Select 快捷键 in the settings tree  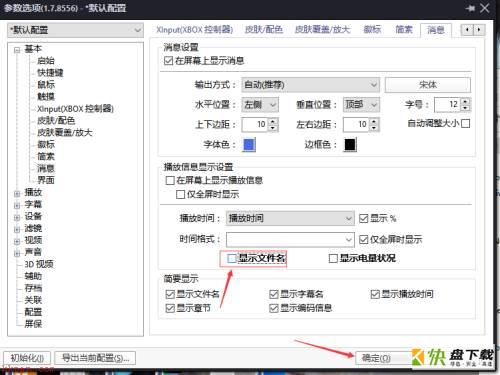tap(50, 73)
